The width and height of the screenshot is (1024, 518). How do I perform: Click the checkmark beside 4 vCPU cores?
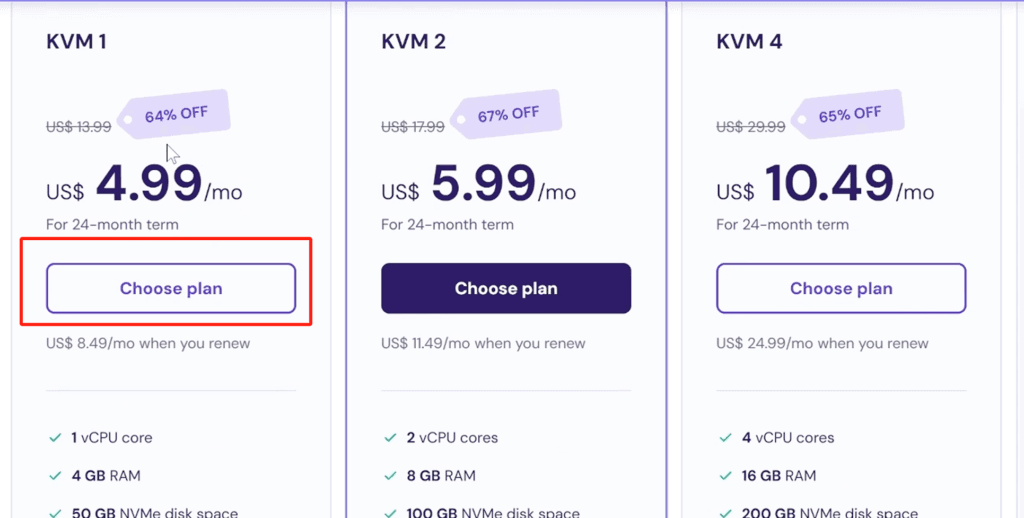725,438
